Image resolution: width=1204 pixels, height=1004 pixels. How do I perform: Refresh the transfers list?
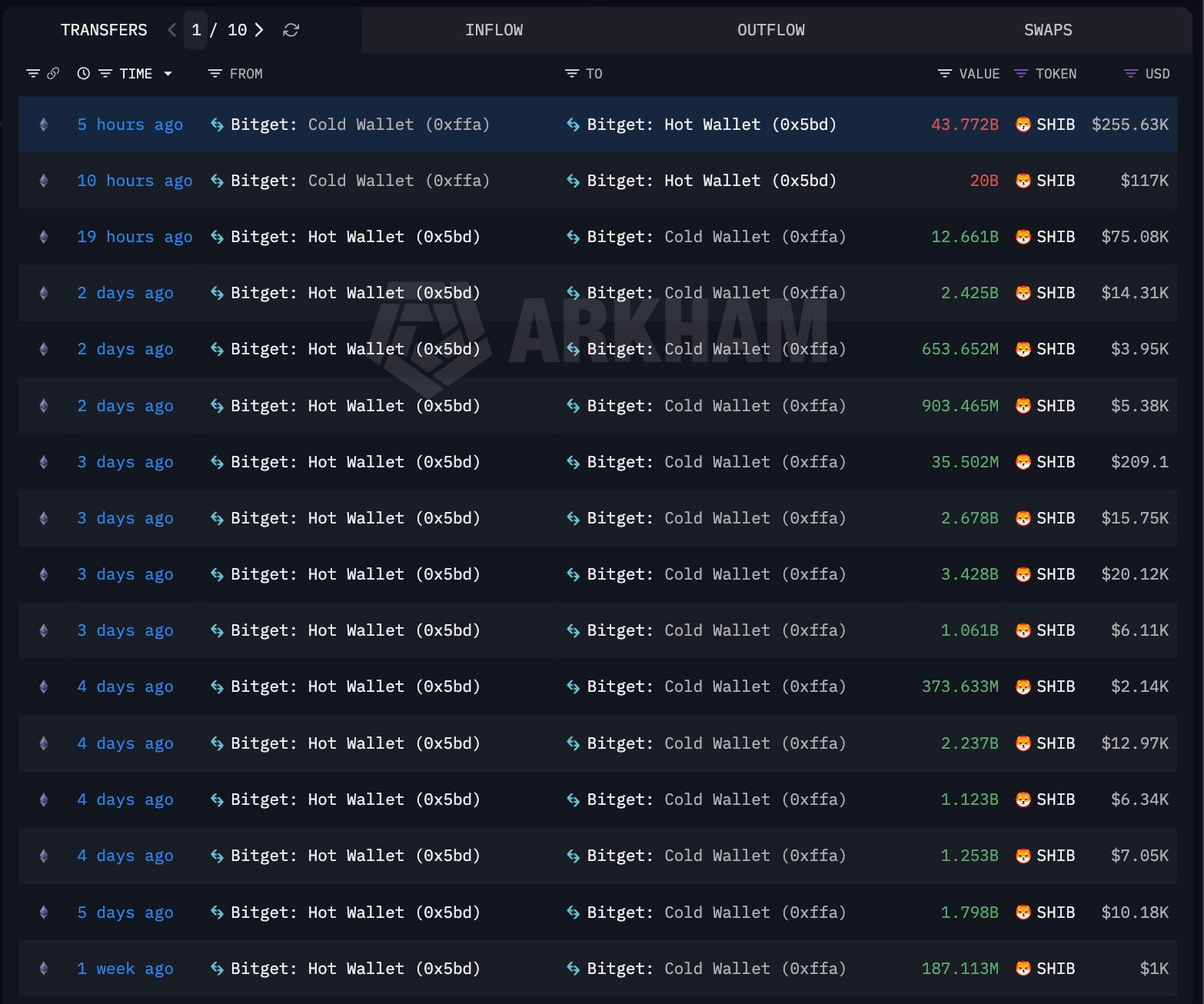coord(291,30)
